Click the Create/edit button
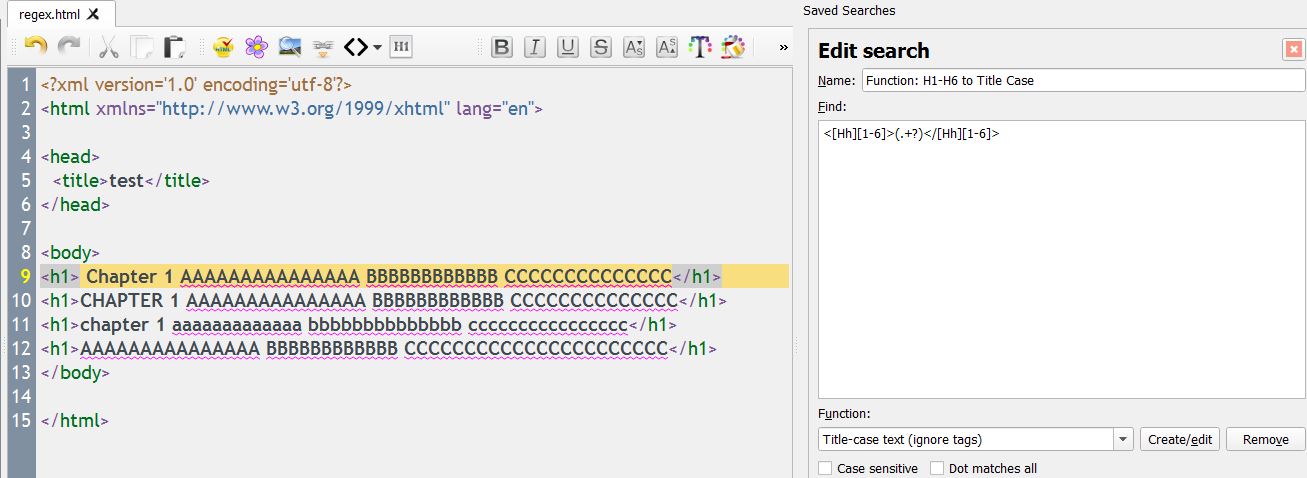1307x478 pixels. tap(1180, 439)
